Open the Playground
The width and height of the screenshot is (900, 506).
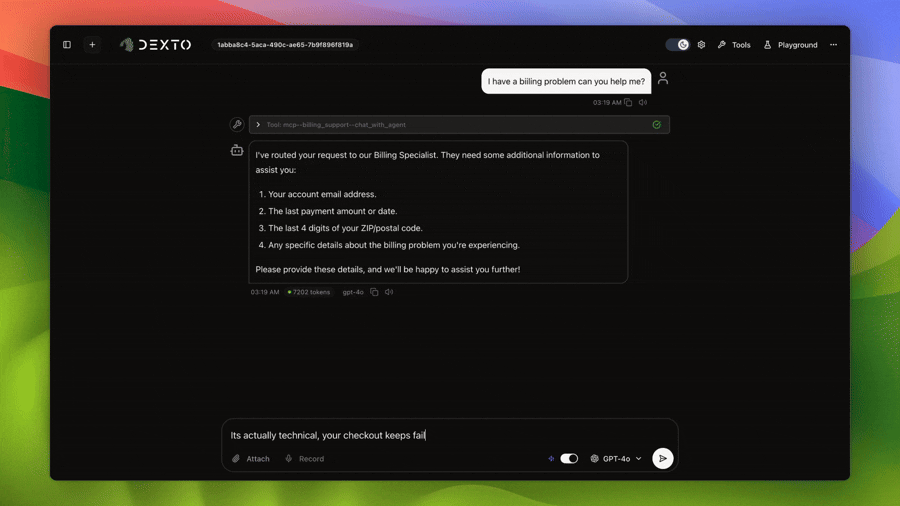pyautogui.click(x=790, y=45)
